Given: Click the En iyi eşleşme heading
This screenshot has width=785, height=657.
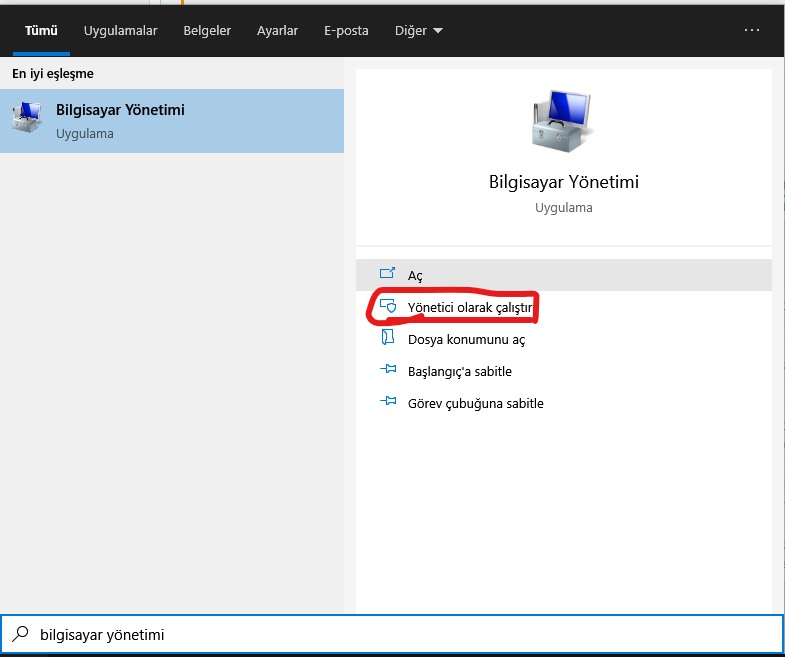Looking at the screenshot, I should click(53, 74).
